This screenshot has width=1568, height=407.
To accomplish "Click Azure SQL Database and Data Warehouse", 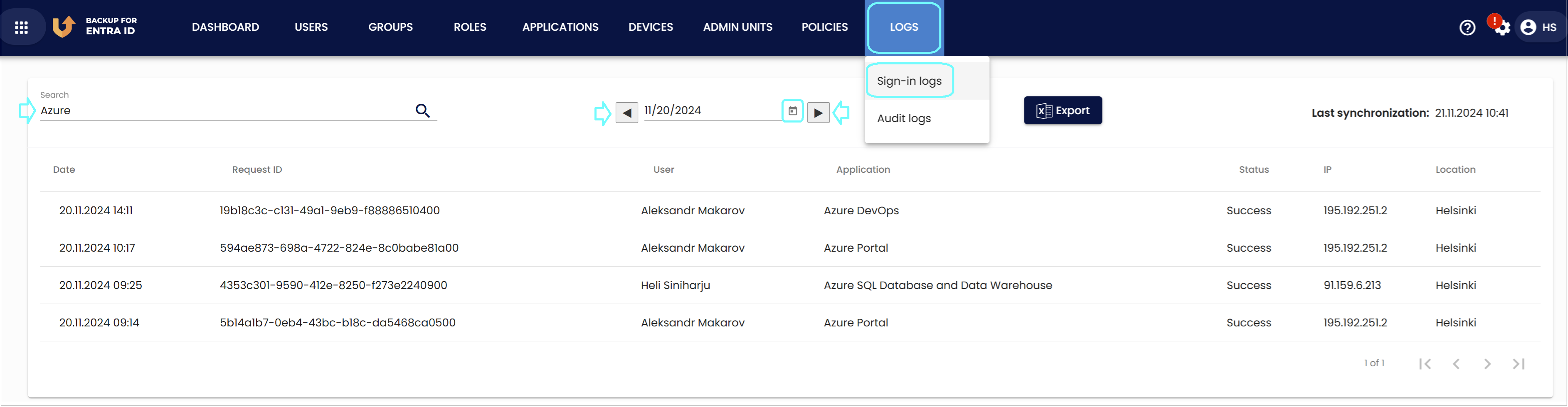I will [937, 285].
